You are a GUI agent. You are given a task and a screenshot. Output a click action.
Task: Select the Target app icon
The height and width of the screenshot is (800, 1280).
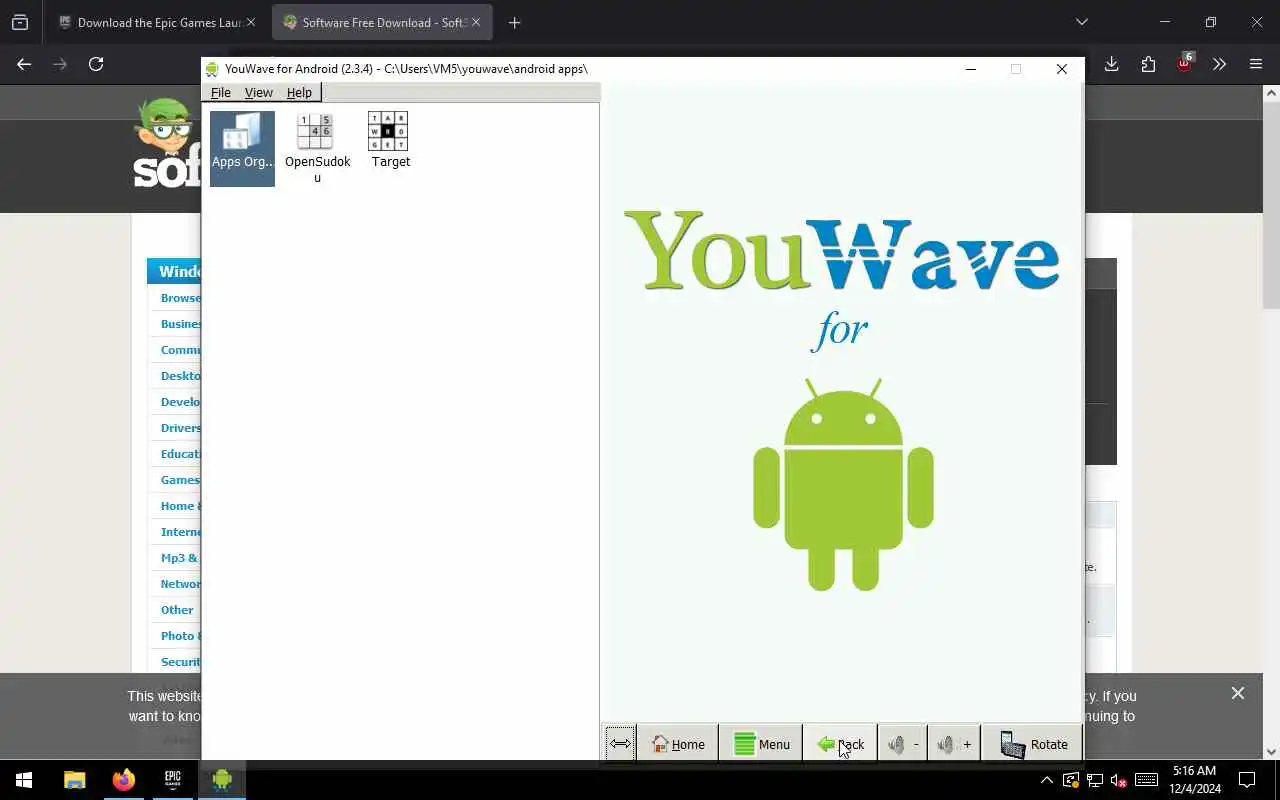coord(390,141)
